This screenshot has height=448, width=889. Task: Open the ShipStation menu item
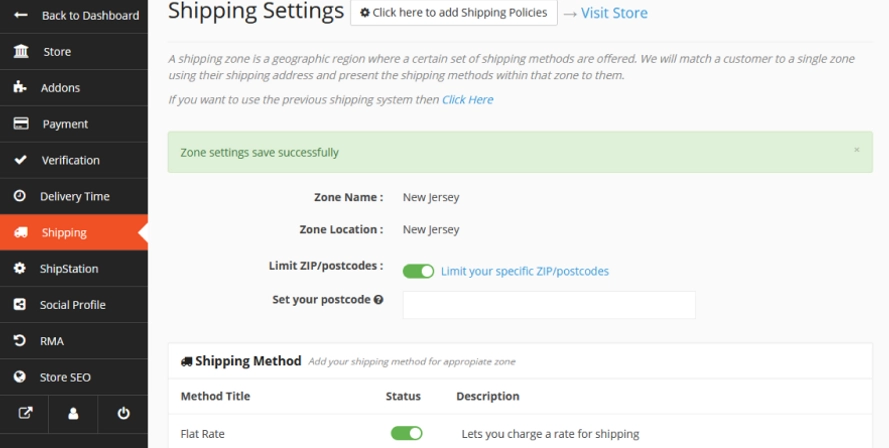tap(74, 268)
